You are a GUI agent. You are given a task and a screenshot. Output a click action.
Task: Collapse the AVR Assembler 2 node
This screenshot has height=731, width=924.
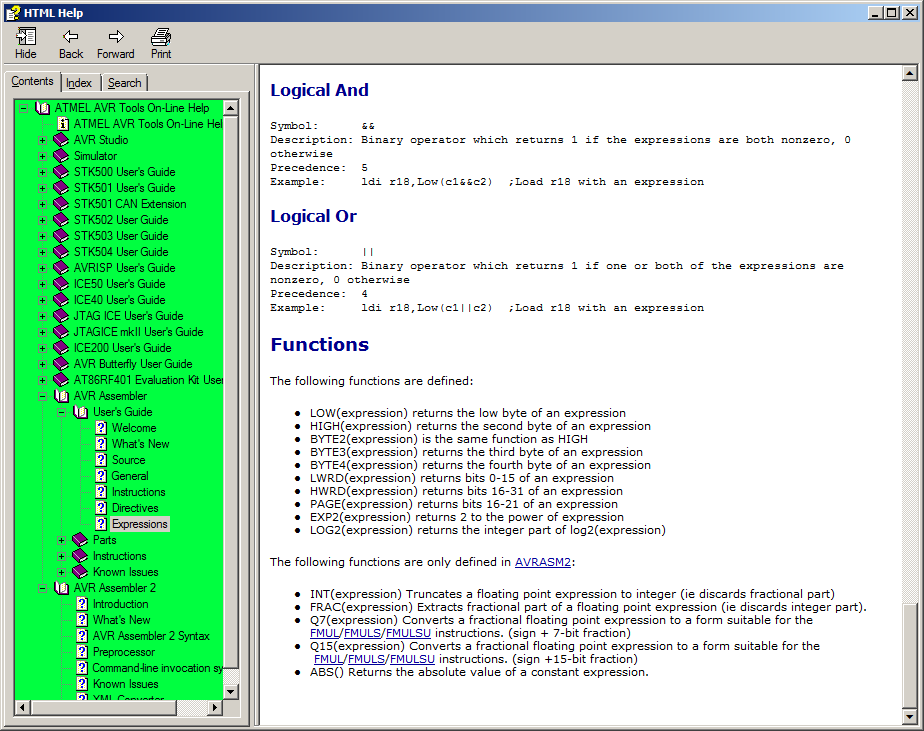point(42,588)
